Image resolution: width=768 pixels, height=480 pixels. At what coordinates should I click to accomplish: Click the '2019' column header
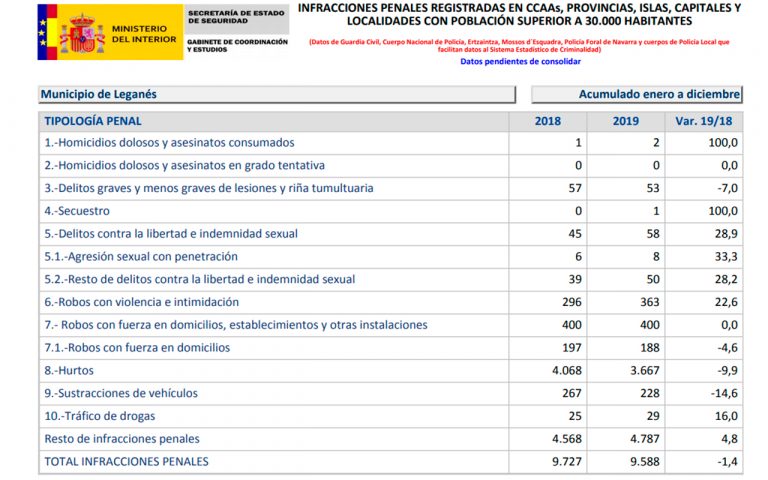pyautogui.click(x=625, y=121)
